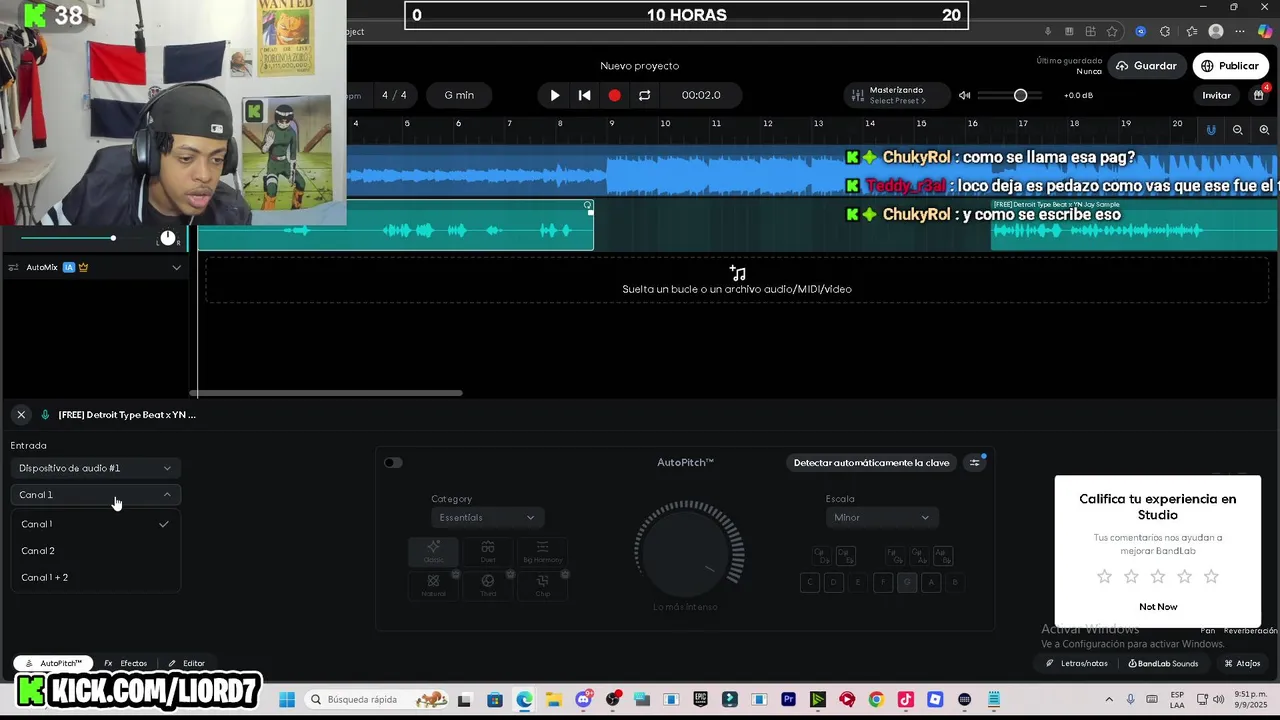The image size is (1280, 720).
Task: Select Canal 1 option in list
Action: (95, 524)
